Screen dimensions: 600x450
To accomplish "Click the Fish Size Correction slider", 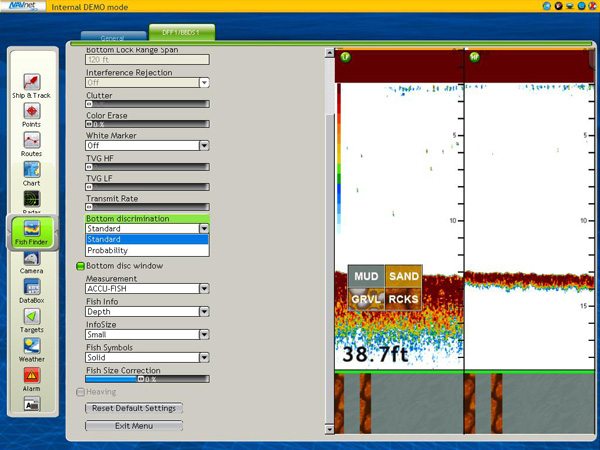I will pos(147,380).
